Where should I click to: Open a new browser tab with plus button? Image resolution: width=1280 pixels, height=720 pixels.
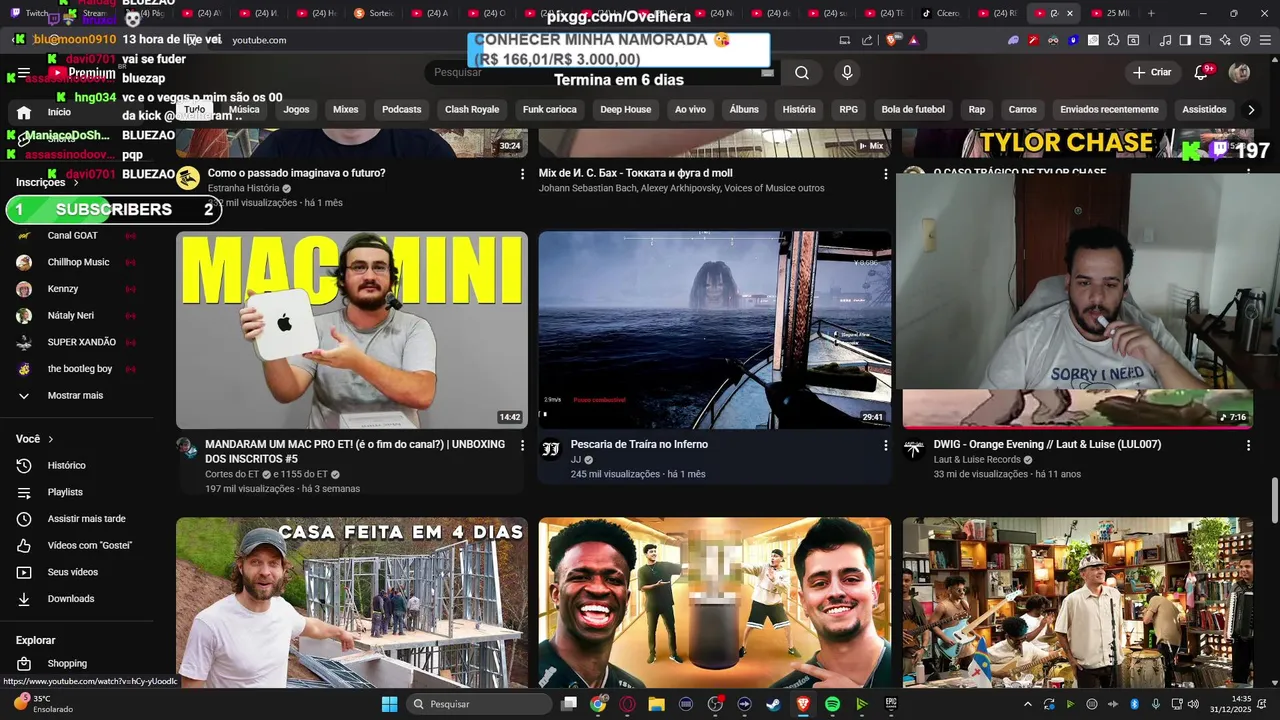1151,13
